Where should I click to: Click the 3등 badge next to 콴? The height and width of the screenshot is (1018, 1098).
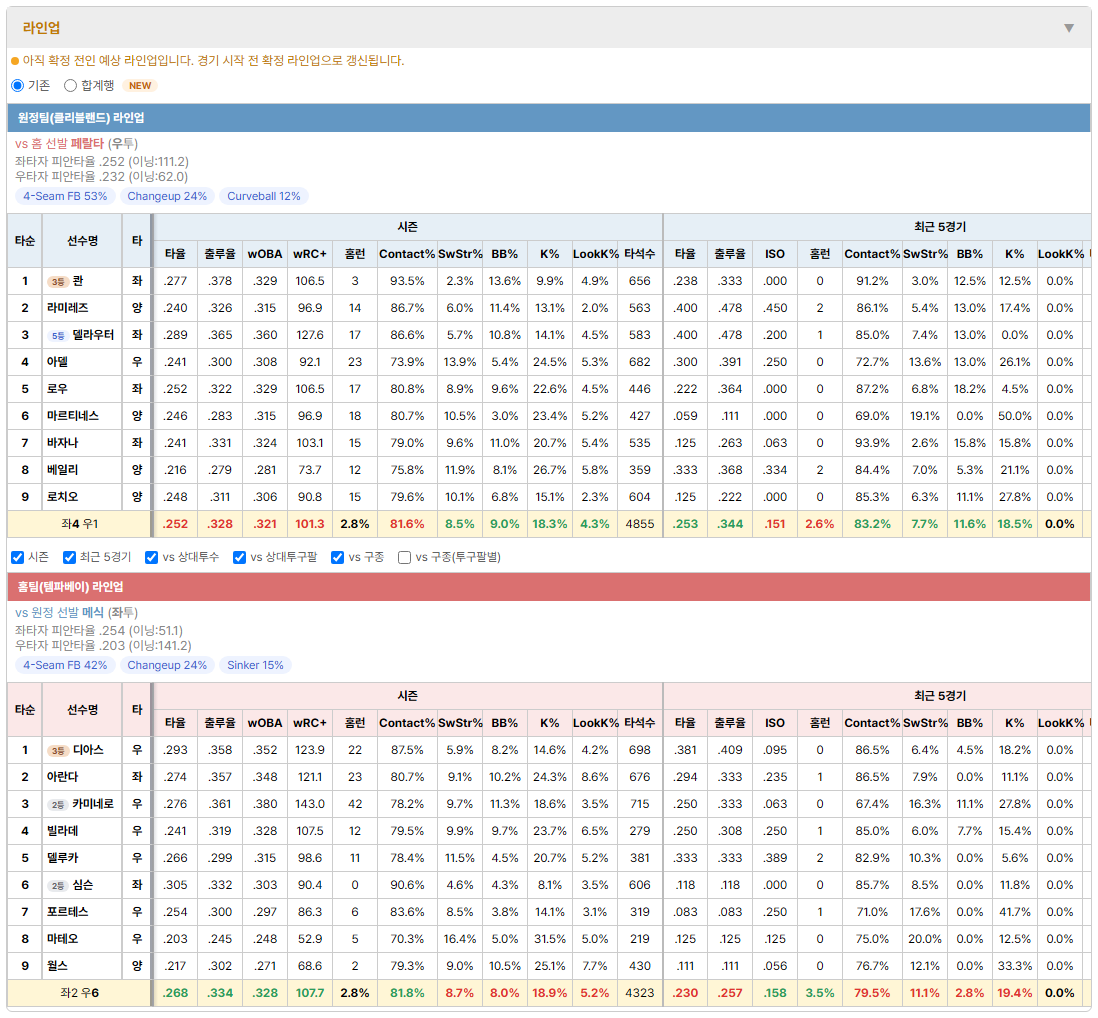click(57, 281)
